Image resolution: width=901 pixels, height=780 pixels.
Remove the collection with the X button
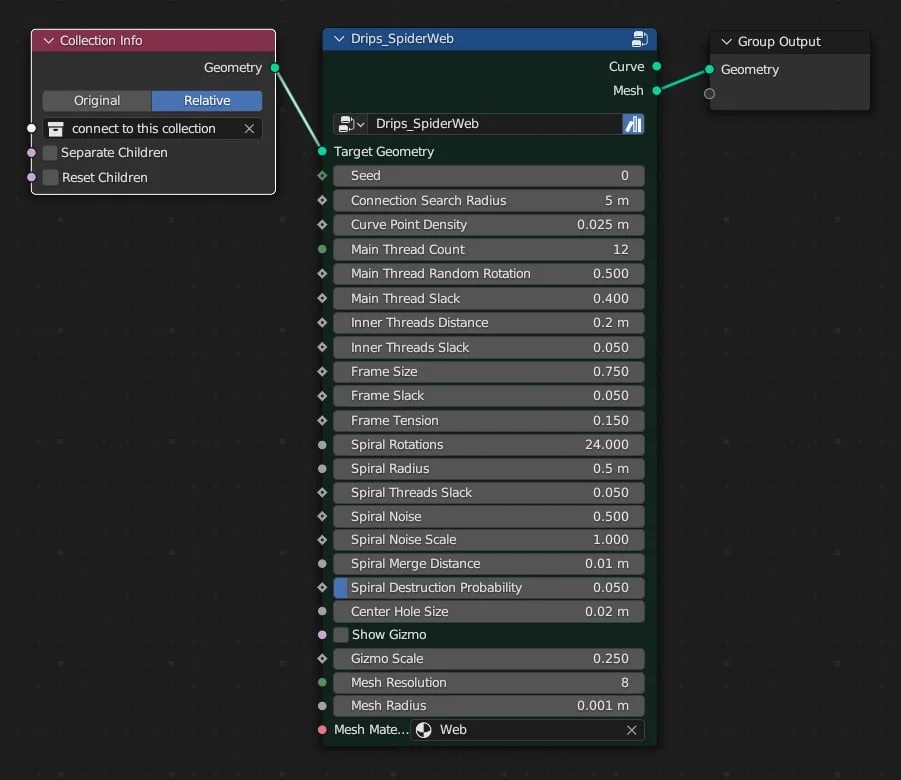click(x=249, y=128)
